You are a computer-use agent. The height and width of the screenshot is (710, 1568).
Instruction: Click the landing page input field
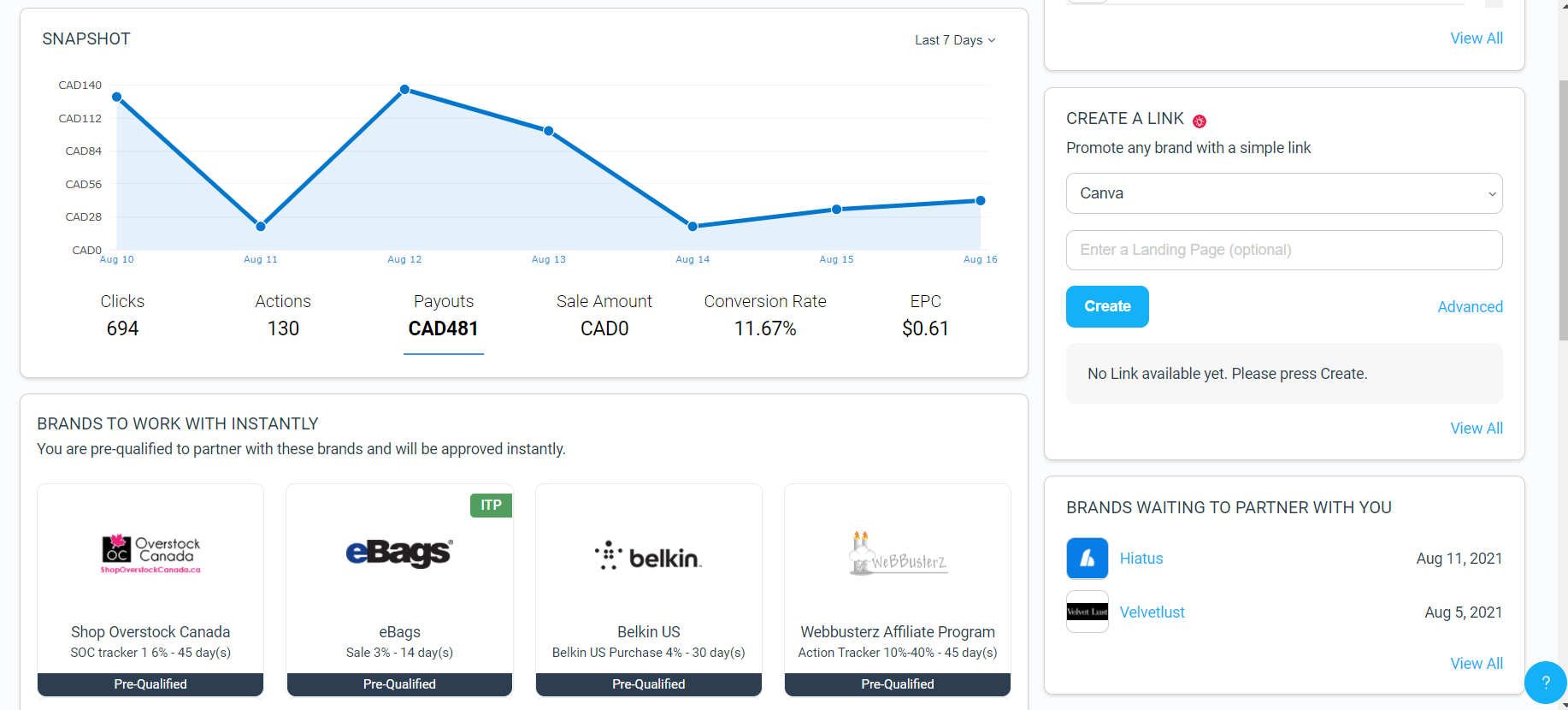point(1284,250)
